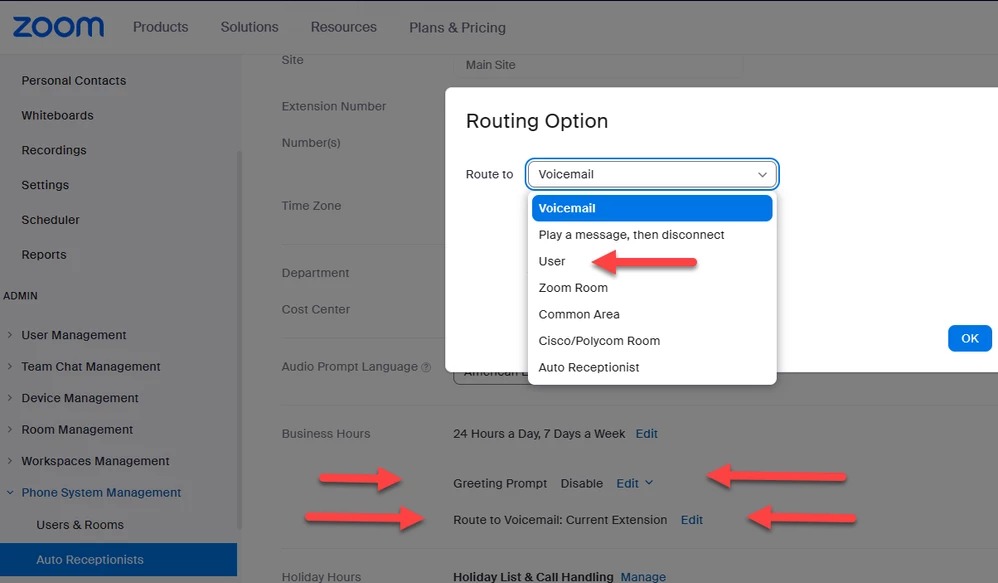
Task: Edit the Business Hours setting
Action: pos(647,433)
